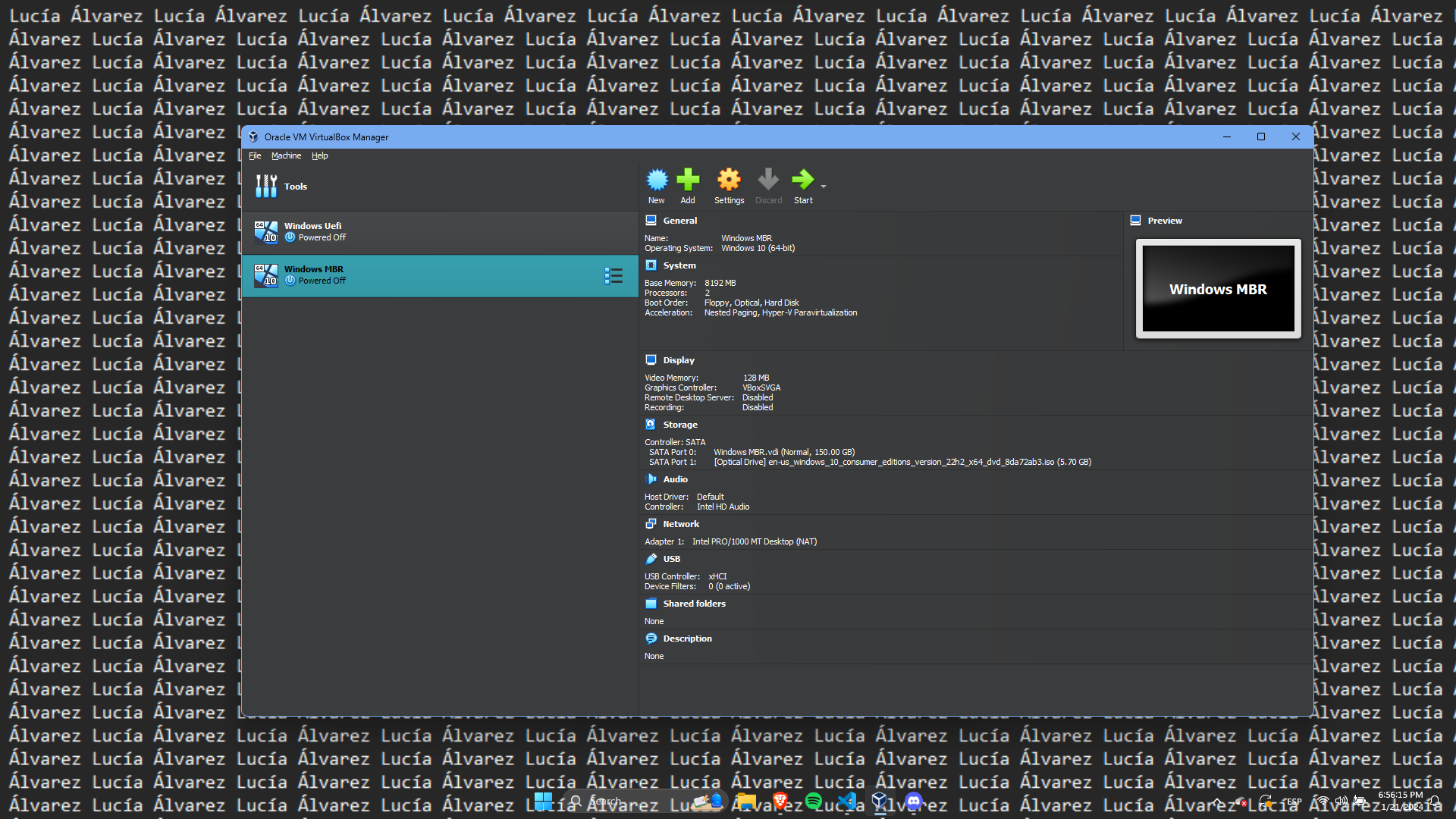Click the Display section title
1456x819 pixels.
[x=679, y=360]
